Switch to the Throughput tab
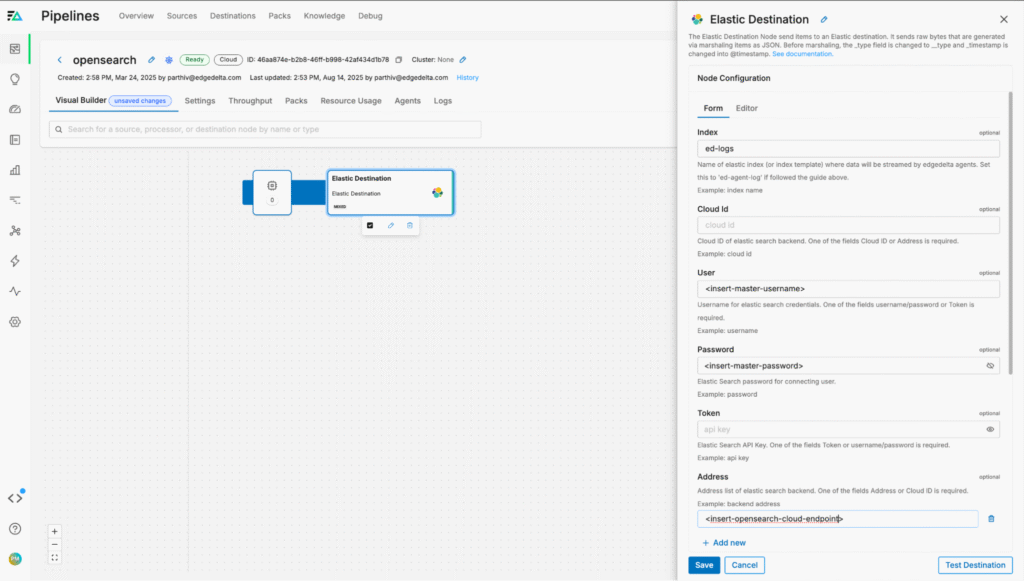 click(x=250, y=101)
